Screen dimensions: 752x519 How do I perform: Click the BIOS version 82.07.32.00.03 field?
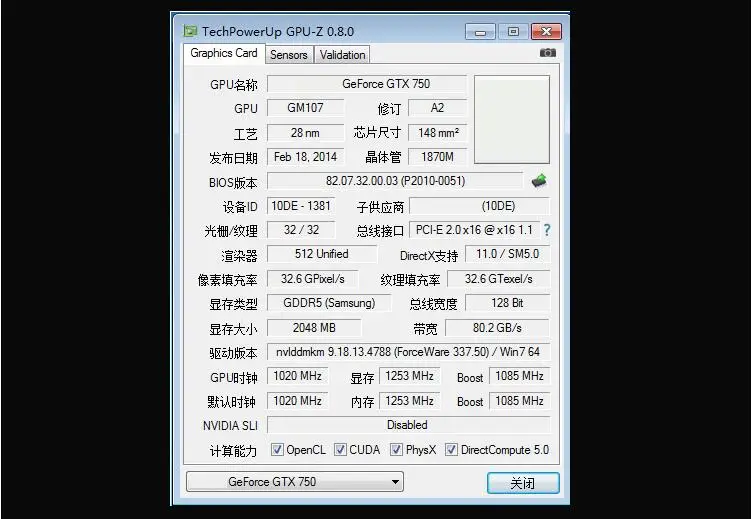pyautogui.click(x=395, y=181)
